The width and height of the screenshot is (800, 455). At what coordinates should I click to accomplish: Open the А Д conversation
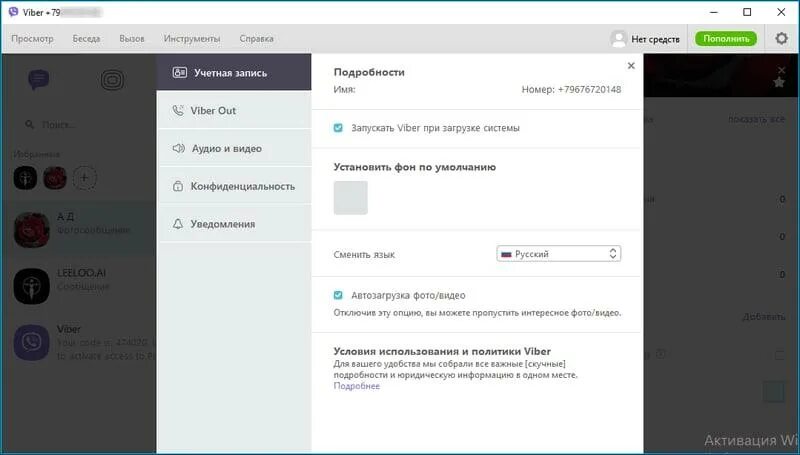[x=79, y=228]
